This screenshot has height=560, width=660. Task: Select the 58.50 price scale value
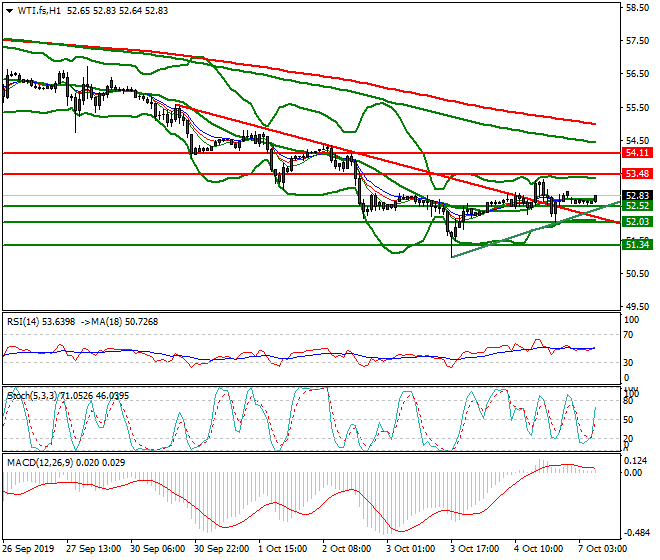point(638,8)
